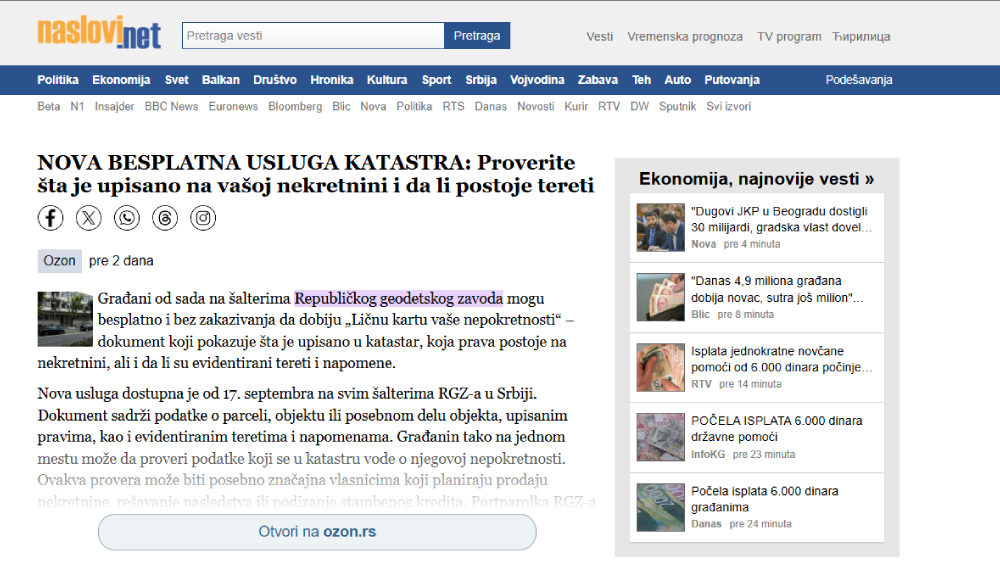Viewport: 1000px width, 563px height.
Task: Open Počela isplata 6.000 dinara građanima item
Action: pyautogui.click(x=756, y=508)
